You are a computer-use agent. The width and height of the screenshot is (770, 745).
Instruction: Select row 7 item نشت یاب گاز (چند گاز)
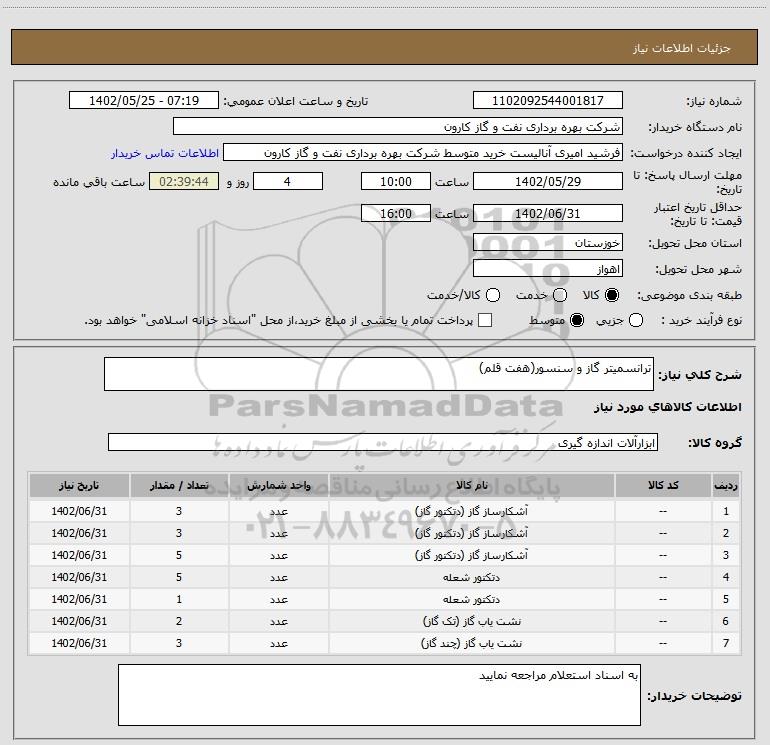click(471, 643)
